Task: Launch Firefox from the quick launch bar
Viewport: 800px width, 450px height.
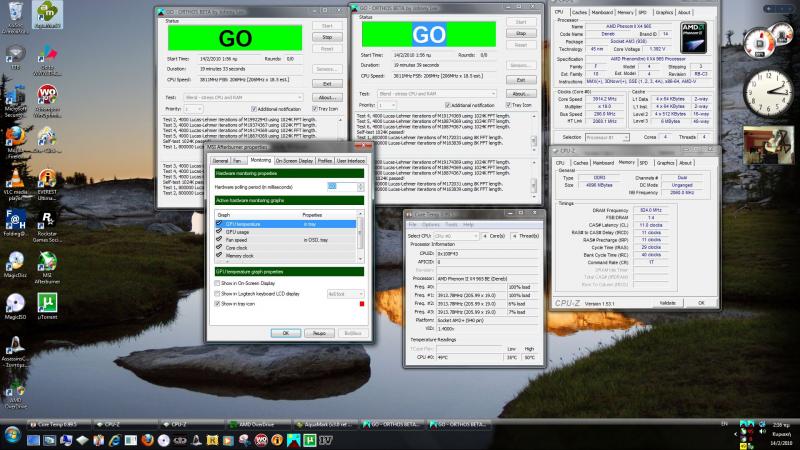Action: pos(147,440)
